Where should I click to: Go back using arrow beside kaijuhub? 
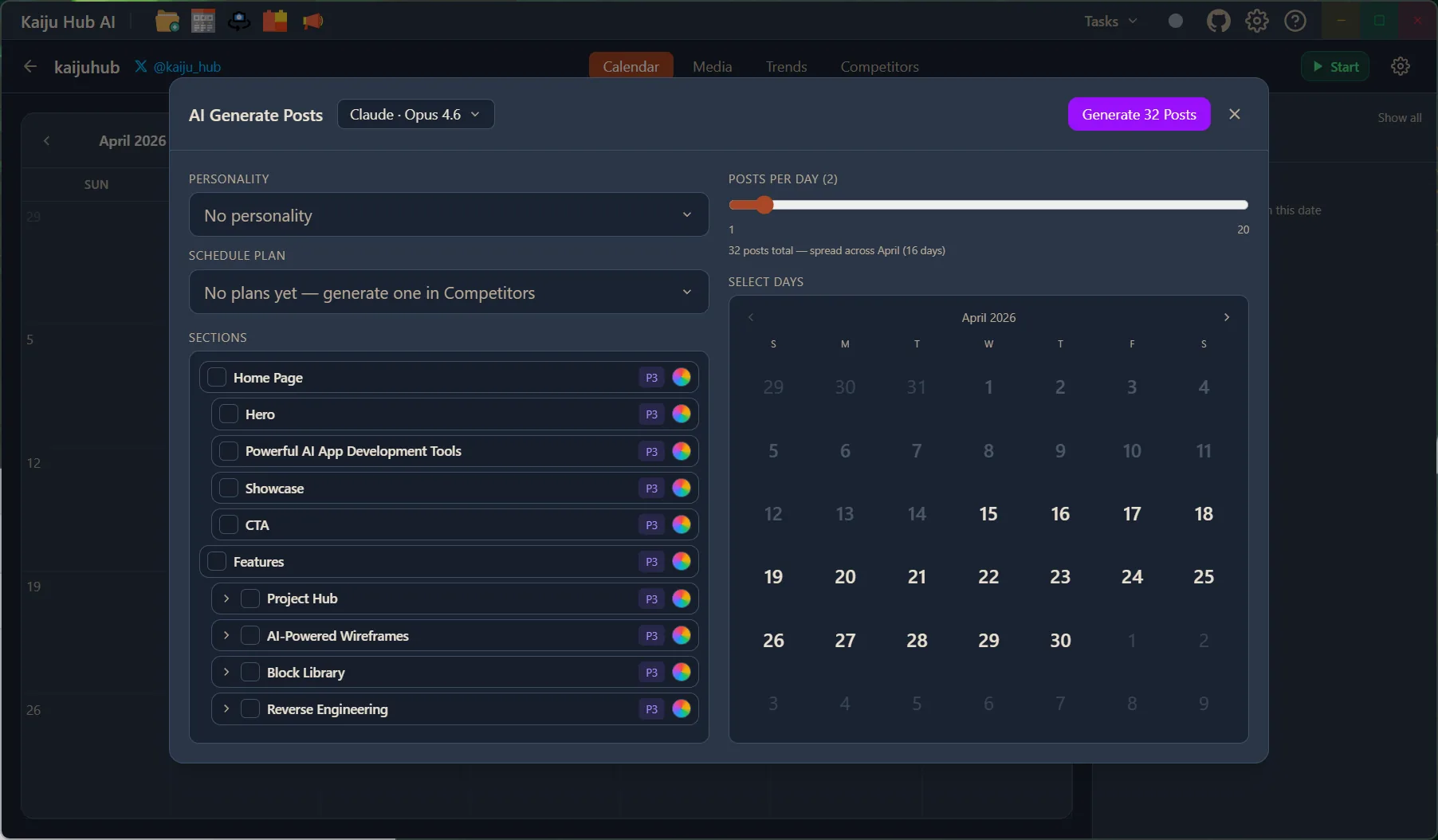30,66
